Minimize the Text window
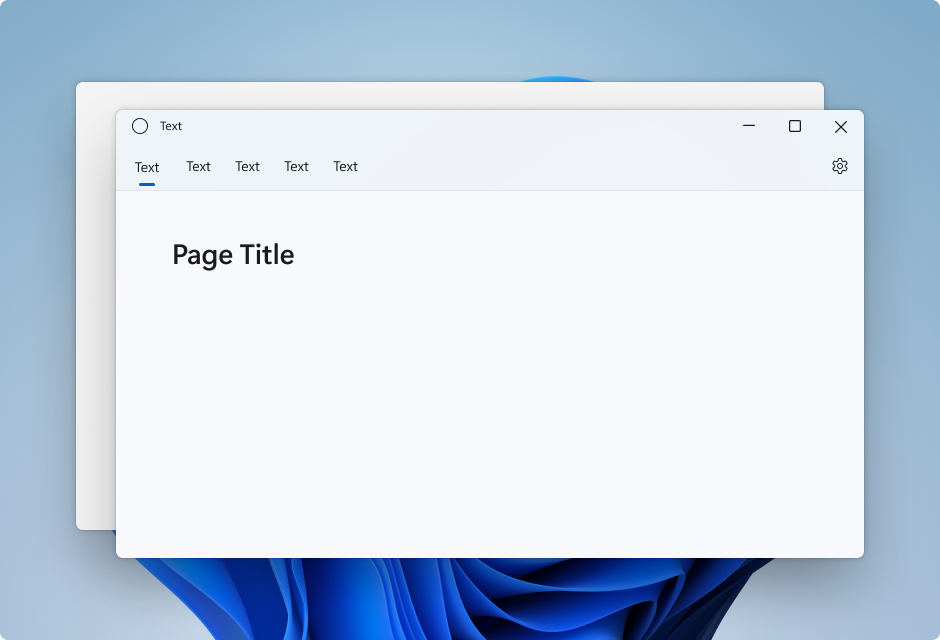This screenshot has width=940, height=640. point(748,127)
